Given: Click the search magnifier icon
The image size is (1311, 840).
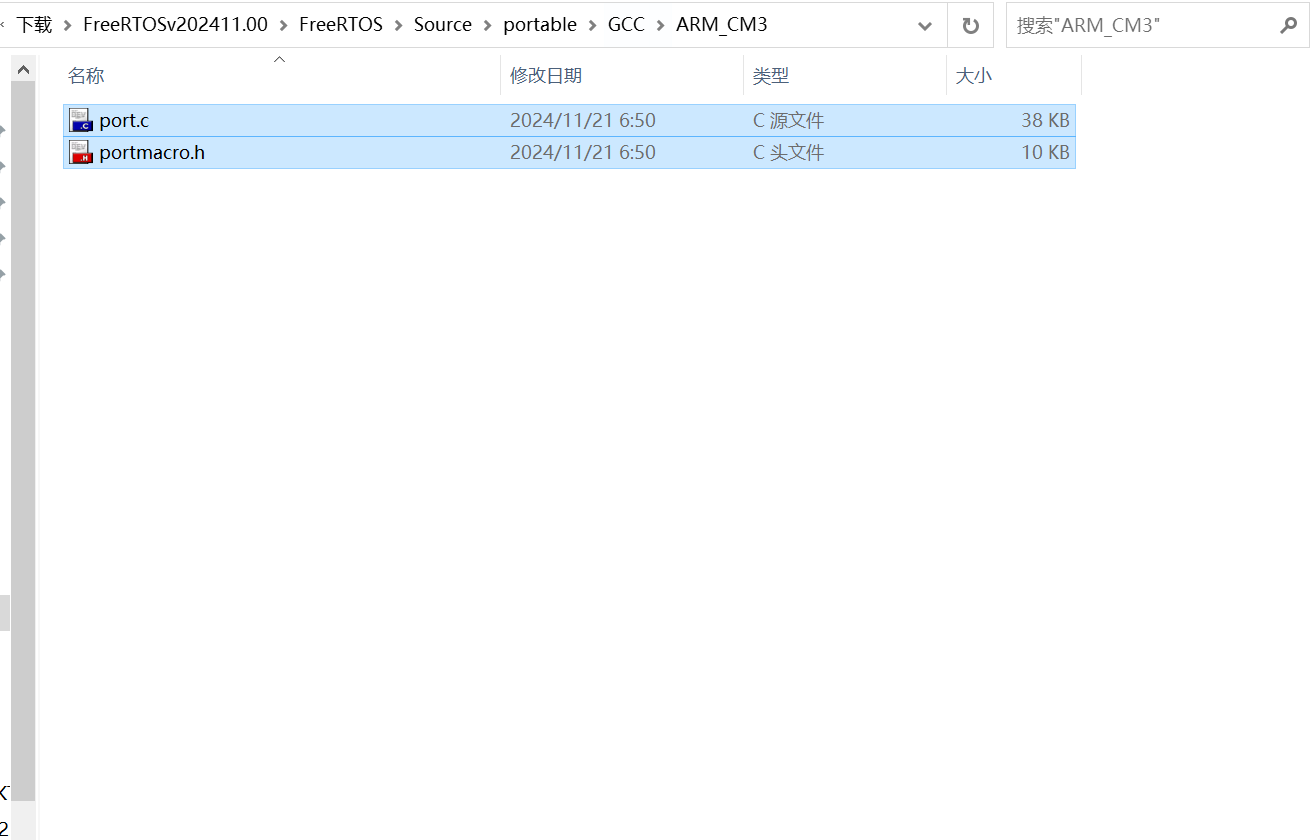Looking at the screenshot, I should [x=1288, y=26].
